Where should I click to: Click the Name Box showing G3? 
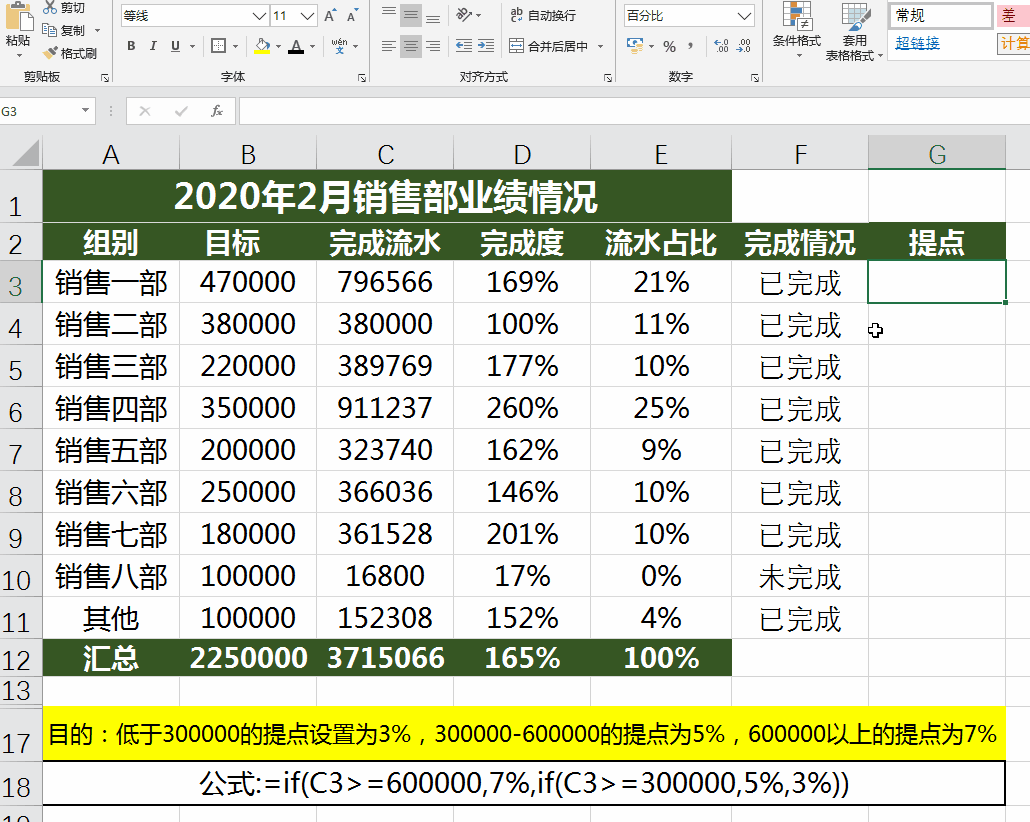[x=39, y=111]
